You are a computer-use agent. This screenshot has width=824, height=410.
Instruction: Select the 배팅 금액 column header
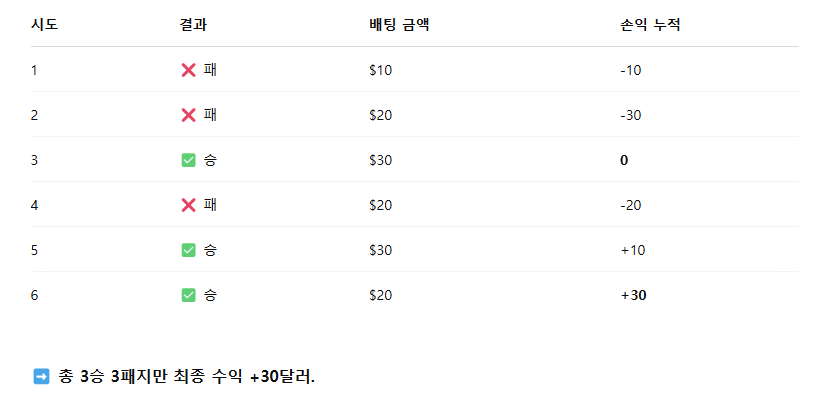[399, 25]
